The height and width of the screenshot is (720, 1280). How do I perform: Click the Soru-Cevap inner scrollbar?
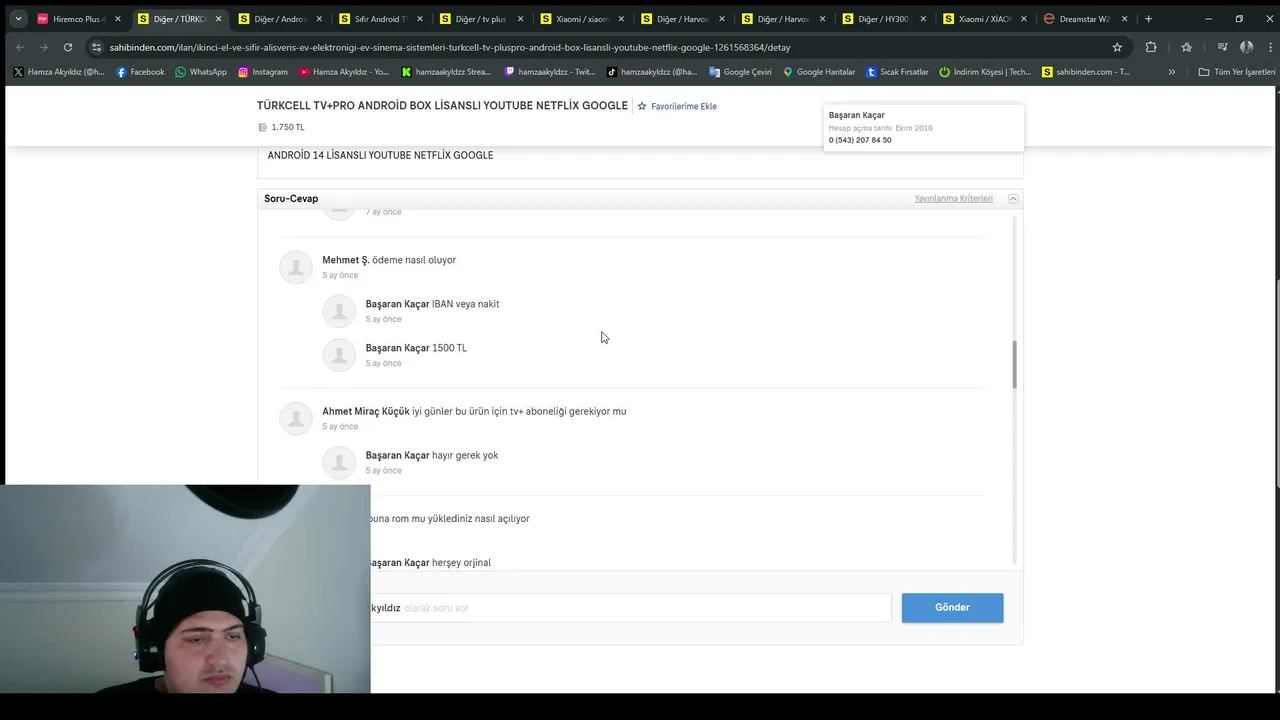coord(1014,365)
